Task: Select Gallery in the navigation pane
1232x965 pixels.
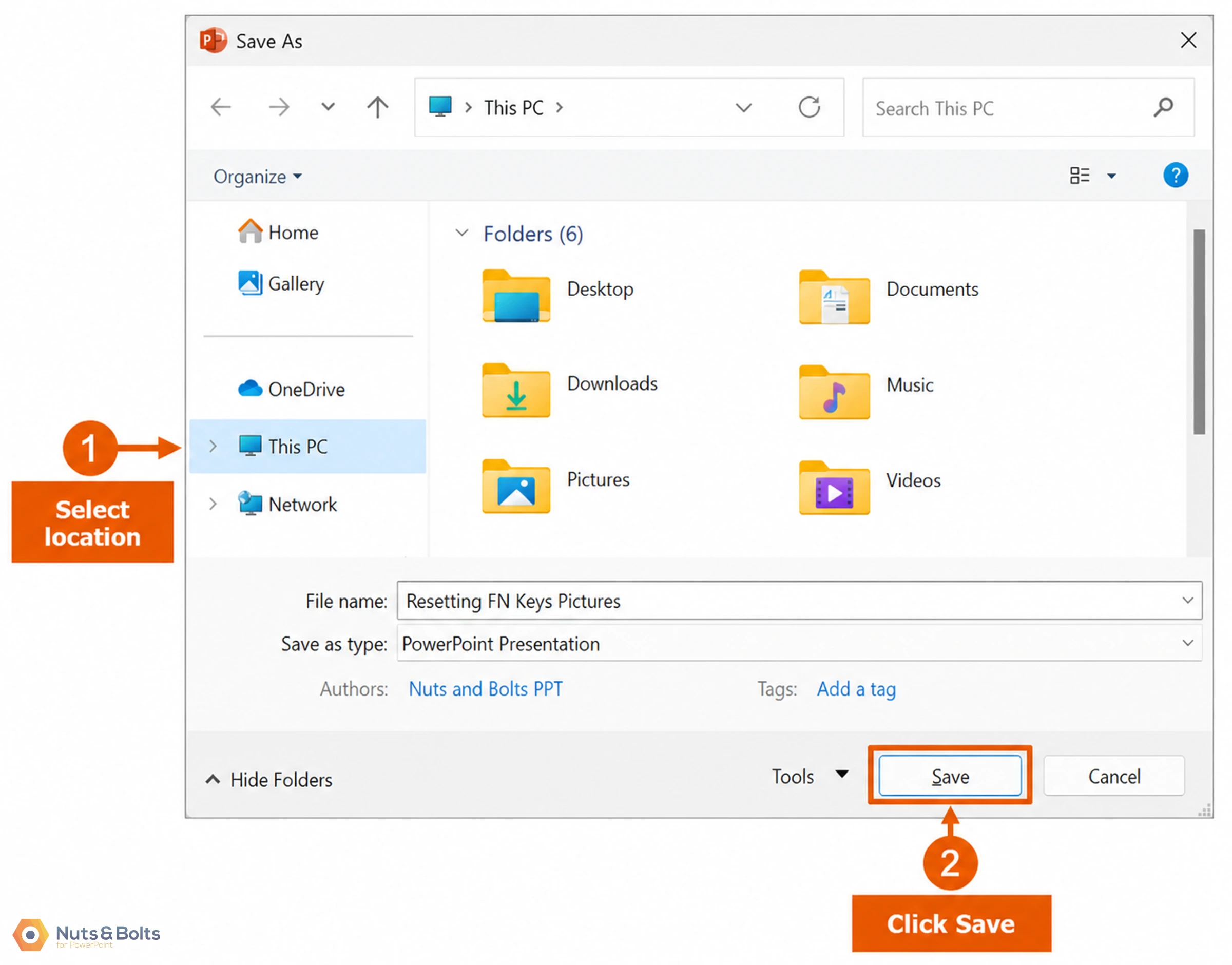Action: pos(281,283)
